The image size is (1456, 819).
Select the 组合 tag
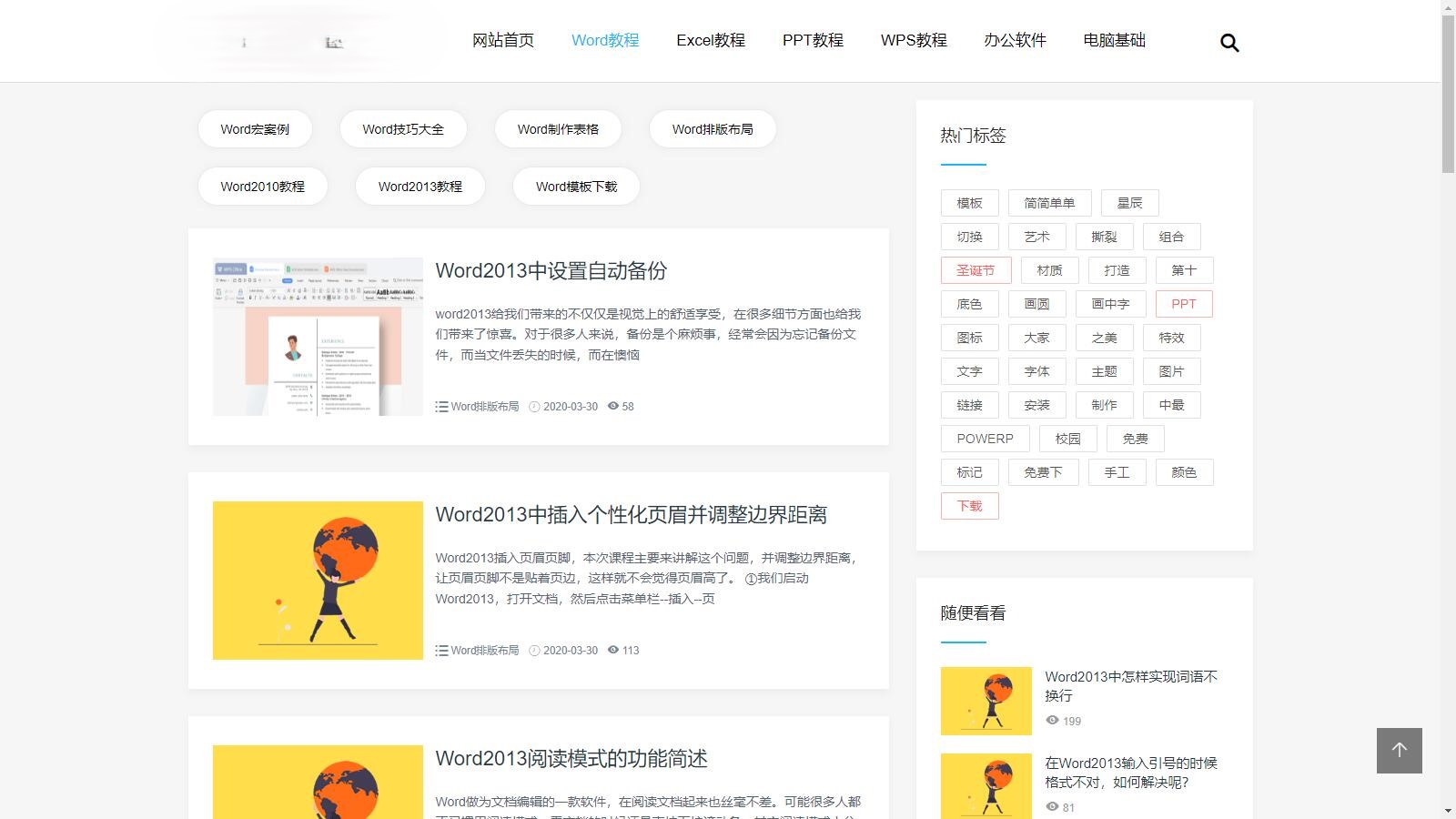[1171, 237]
